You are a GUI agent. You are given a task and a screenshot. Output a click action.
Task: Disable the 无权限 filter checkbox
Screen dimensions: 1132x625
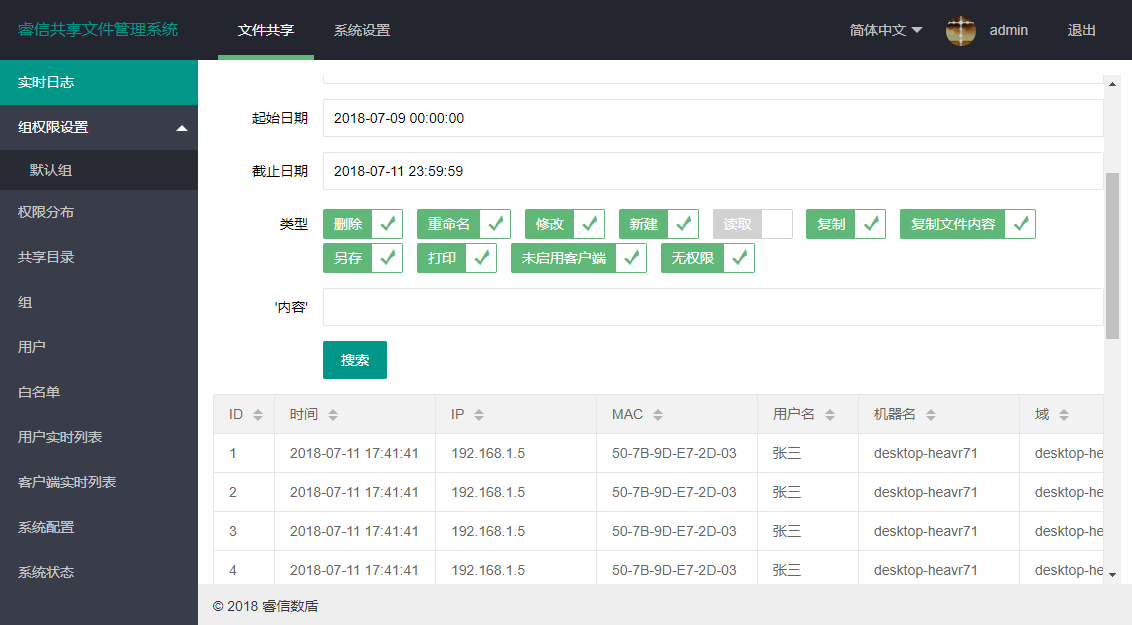pos(739,257)
